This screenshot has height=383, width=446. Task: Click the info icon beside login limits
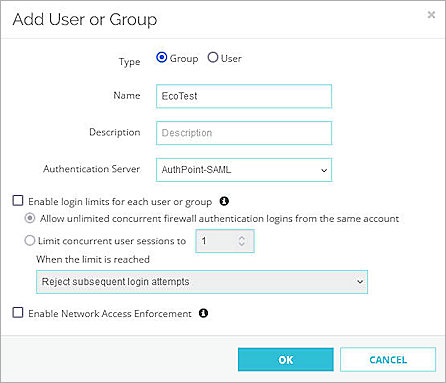coord(224,201)
